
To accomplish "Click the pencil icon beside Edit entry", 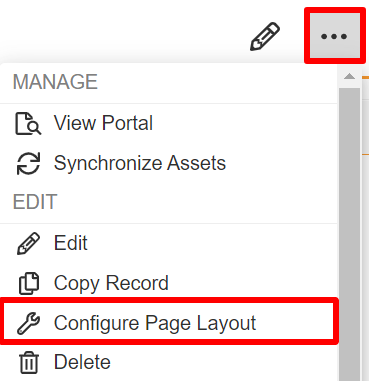I will point(28,244).
